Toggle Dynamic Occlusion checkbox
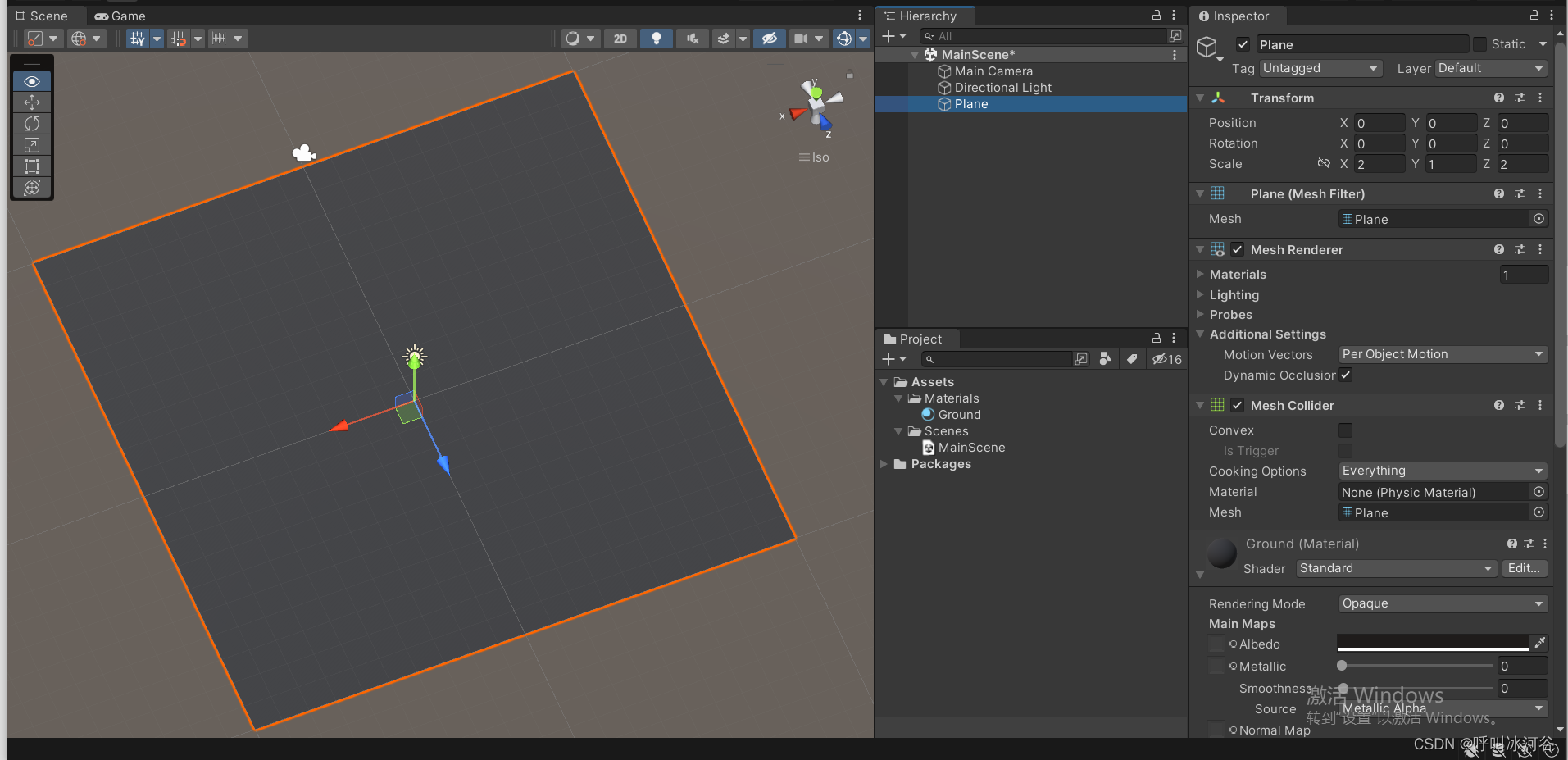1568x760 pixels. [1346, 375]
